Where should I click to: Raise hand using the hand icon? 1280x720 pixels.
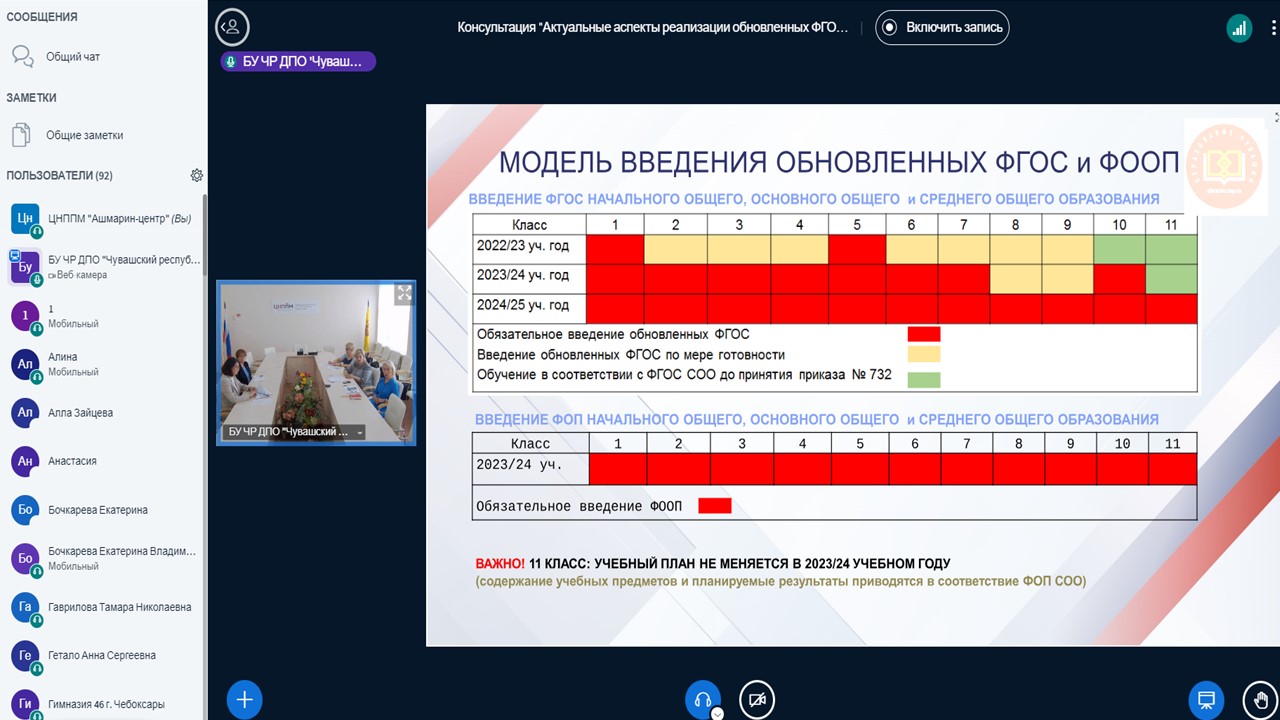coord(1260,699)
